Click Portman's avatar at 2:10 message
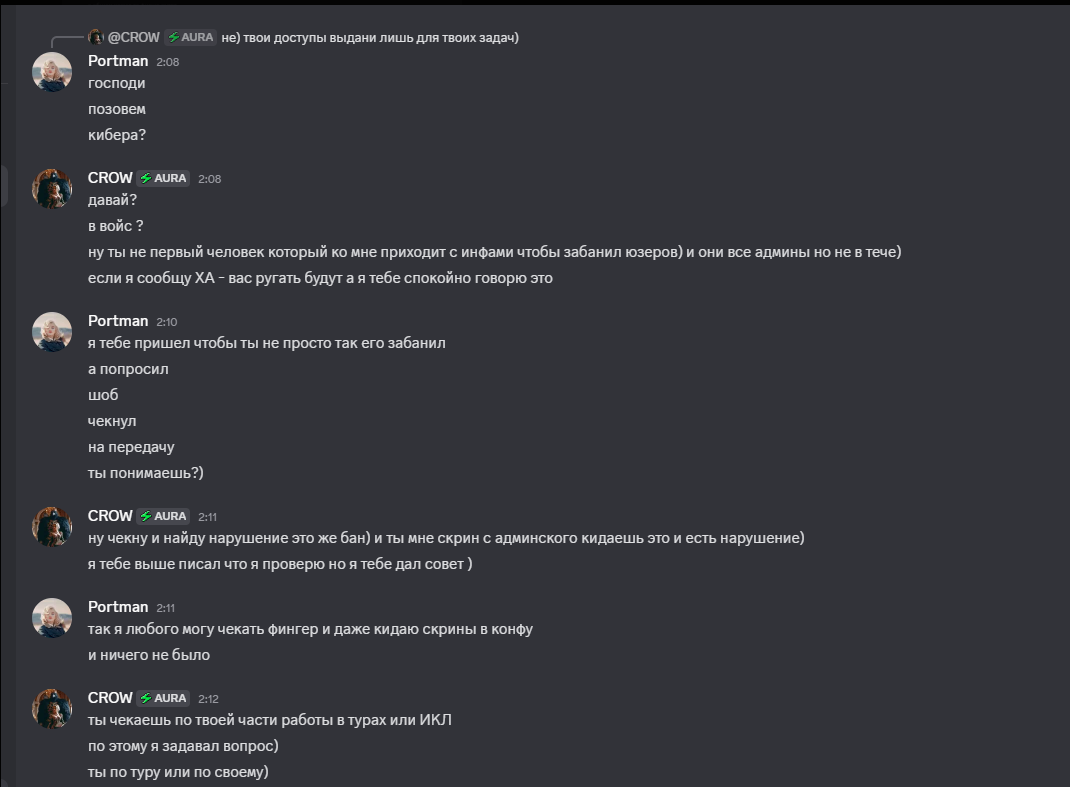The width and height of the screenshot is (1070, 787). 52,332
